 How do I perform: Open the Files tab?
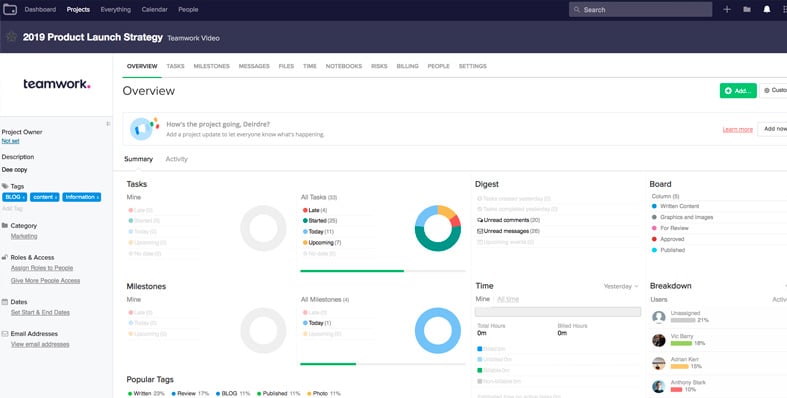(286, 66)
